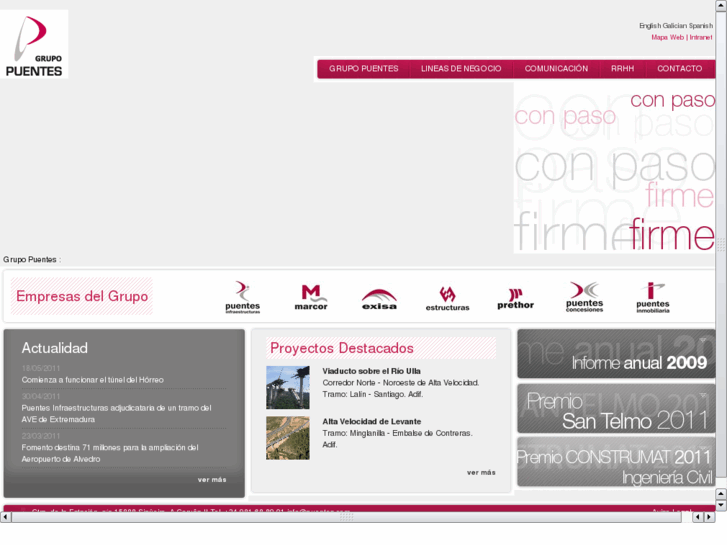The width and height of the screenshot is (727, 545).
Task: Open Alta Velocidad de Levante thumbnail
Action: 287,438
